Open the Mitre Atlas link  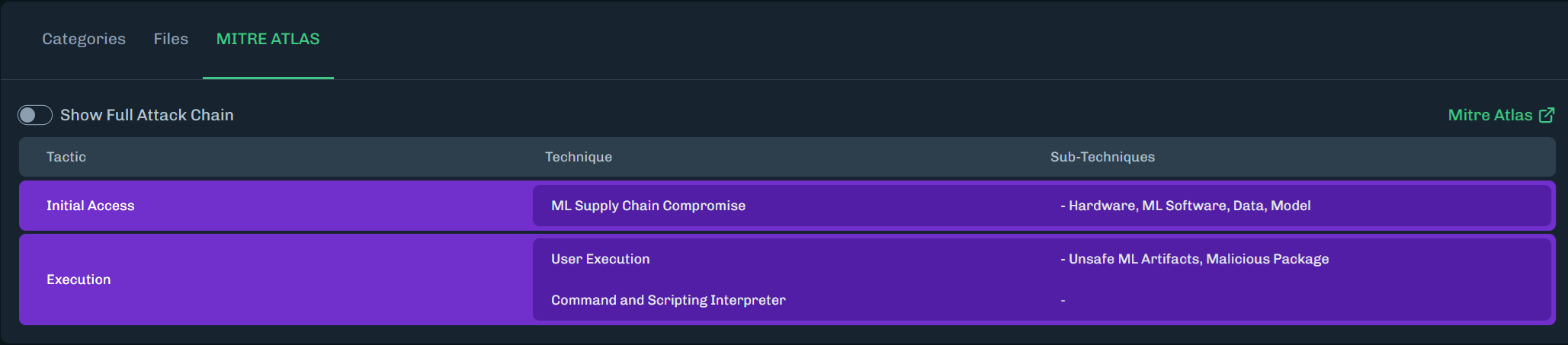1489,115
